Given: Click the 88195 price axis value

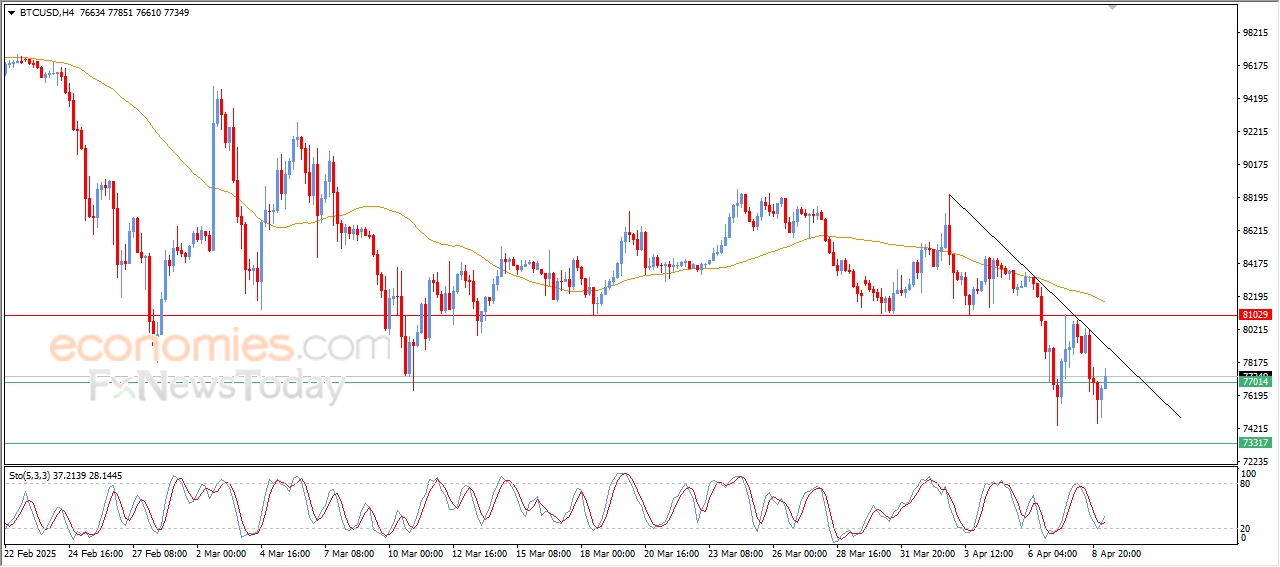Looking at the screenshot, I should coord(1256,198).
